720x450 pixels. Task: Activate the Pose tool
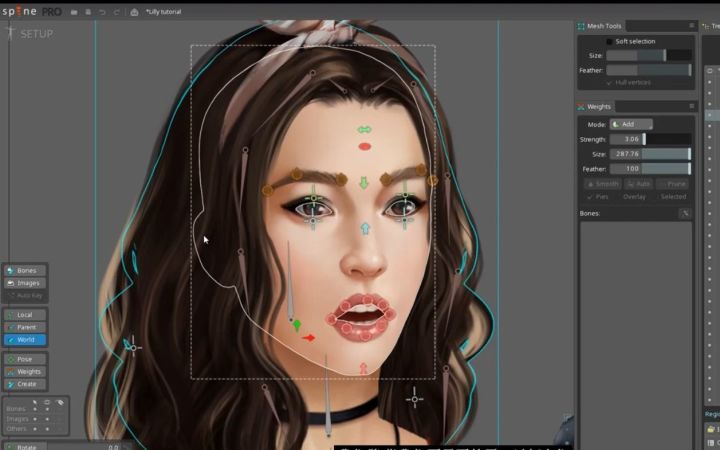click(25, 359)
